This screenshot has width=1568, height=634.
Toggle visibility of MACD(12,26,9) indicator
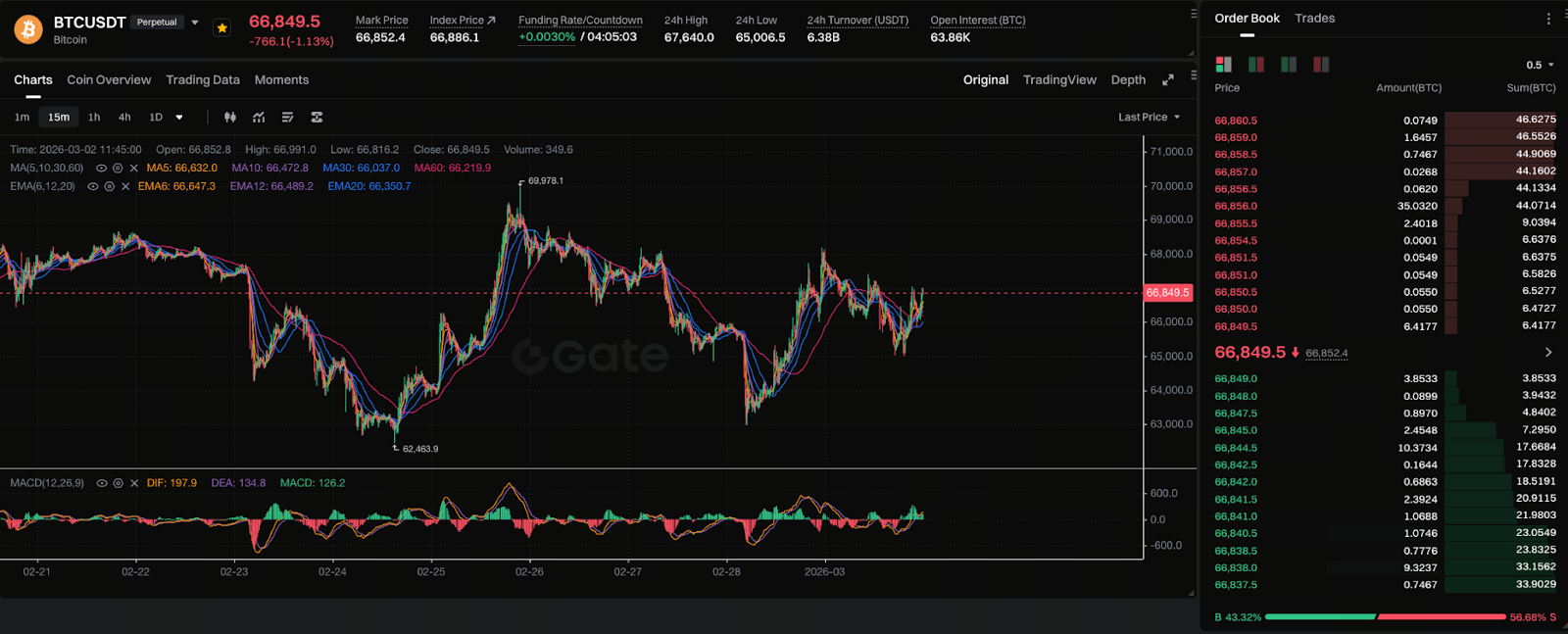(x=102, y=483)
